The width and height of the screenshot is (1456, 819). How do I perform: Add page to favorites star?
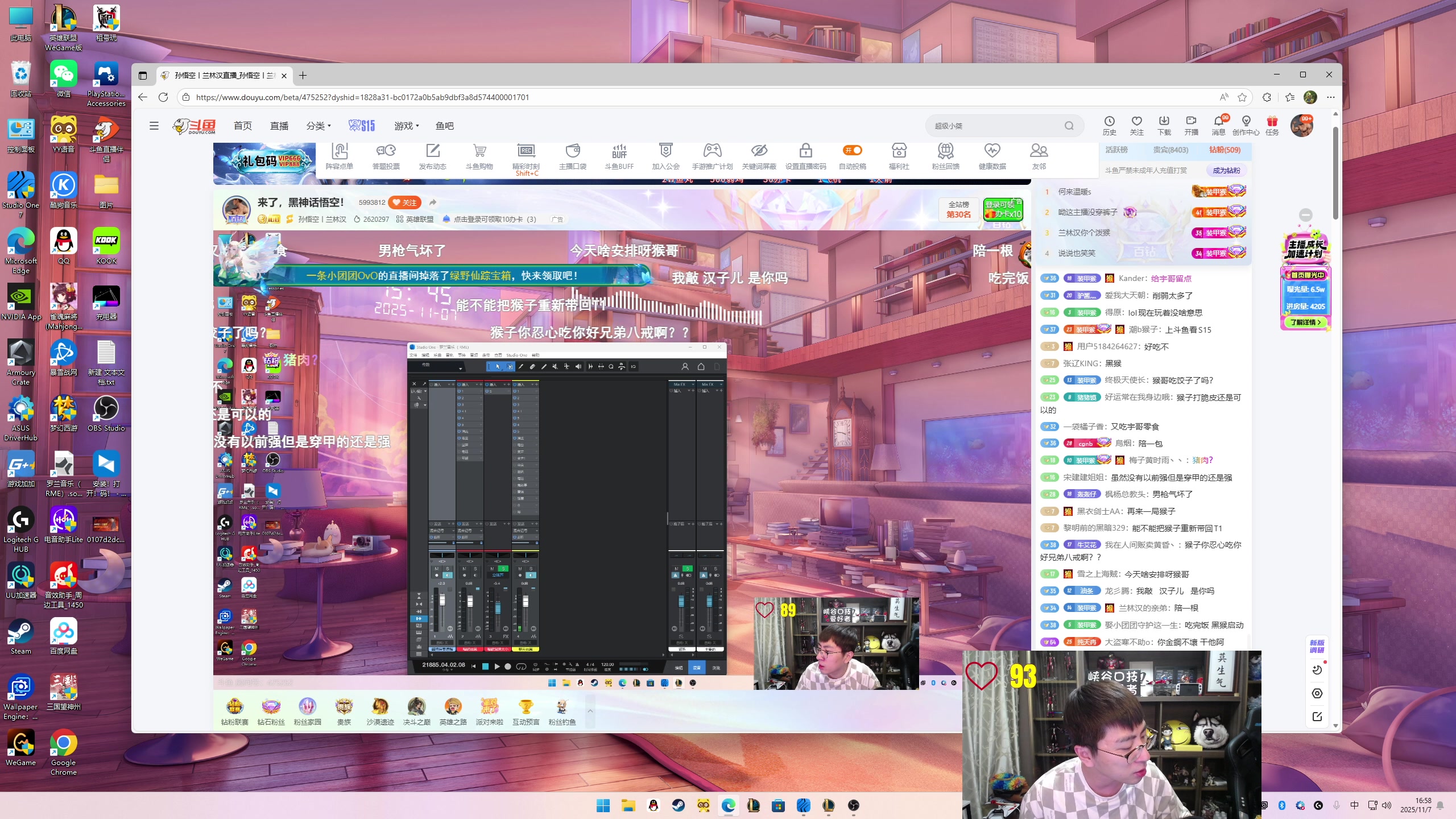(1242, 97)
